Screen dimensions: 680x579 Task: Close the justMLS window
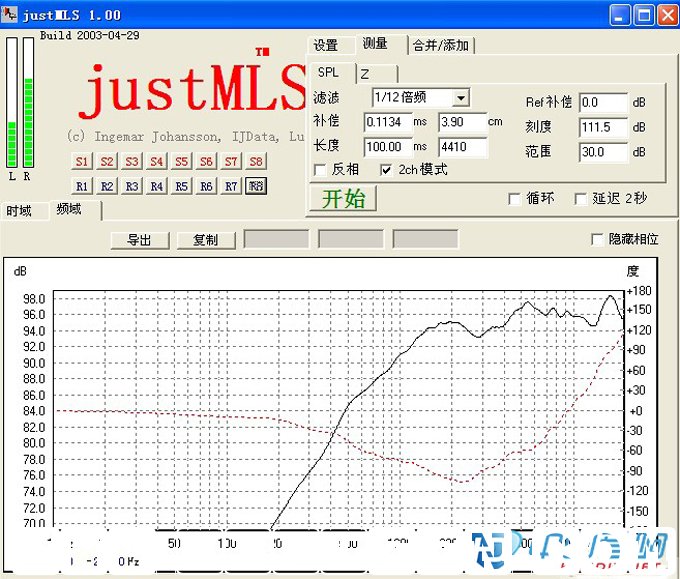tap(667, 16)
